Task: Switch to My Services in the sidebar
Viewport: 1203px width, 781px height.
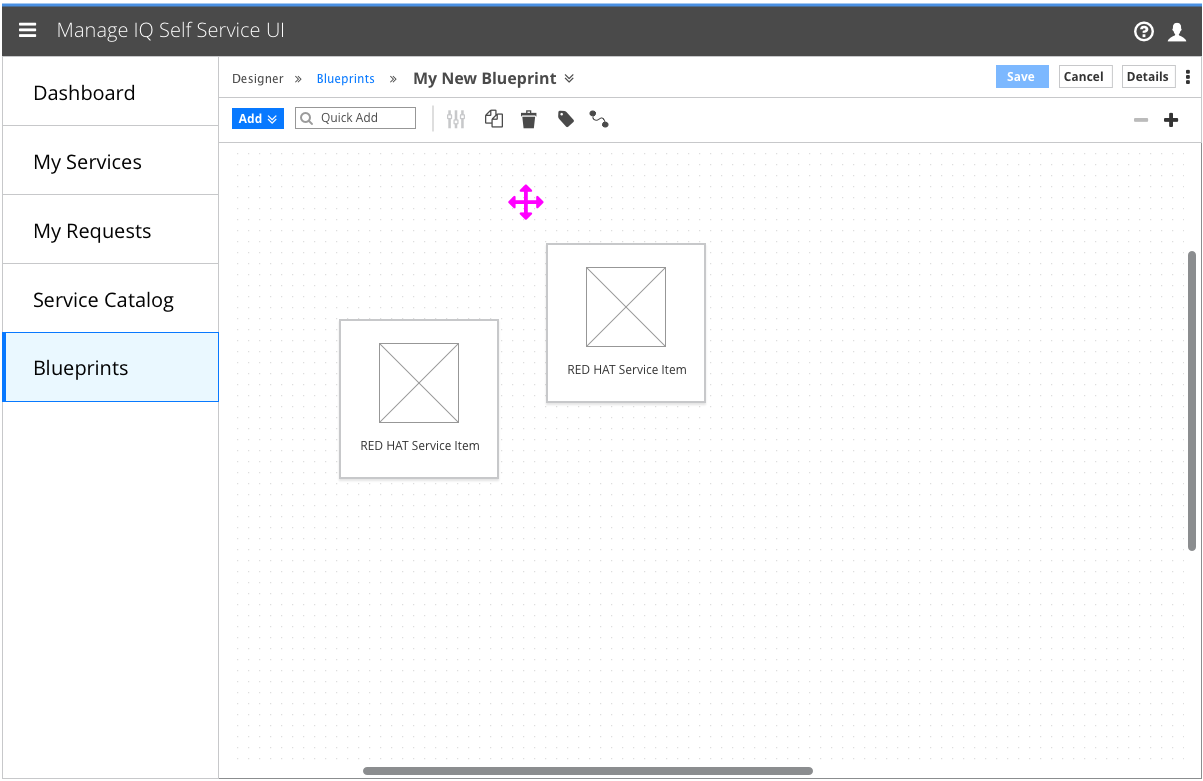Action: (x=88, y=161)
